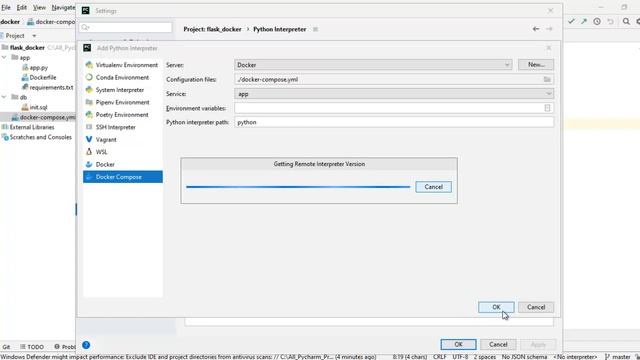Open Search Everywhere magnifier icon
Viewport: 640px width, 360px height.
pyautogui.click(x=626, y=21)
